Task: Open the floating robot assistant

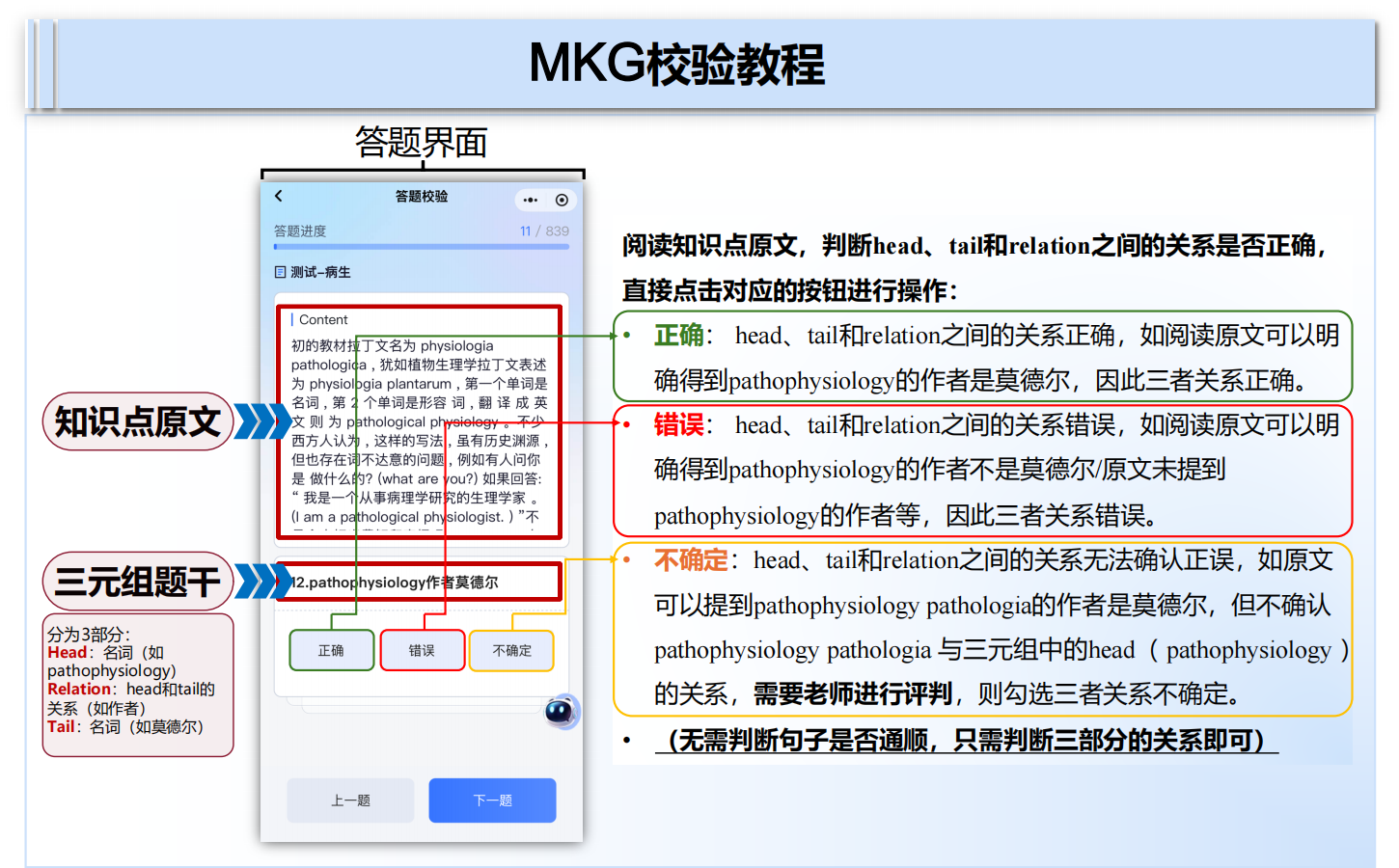Action: 561,712
